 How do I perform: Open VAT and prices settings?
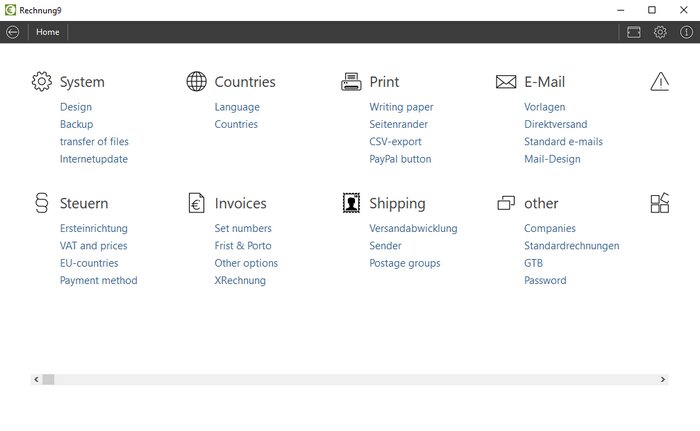pyautogui.click(x=93, y=246)
